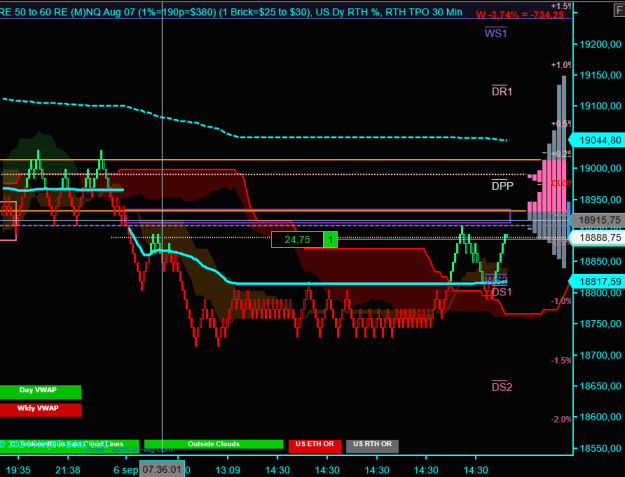Select the DR1 pivot resistance label
Image resolution: width=625 pixels, height=477 pixels.
pos(502,91)
